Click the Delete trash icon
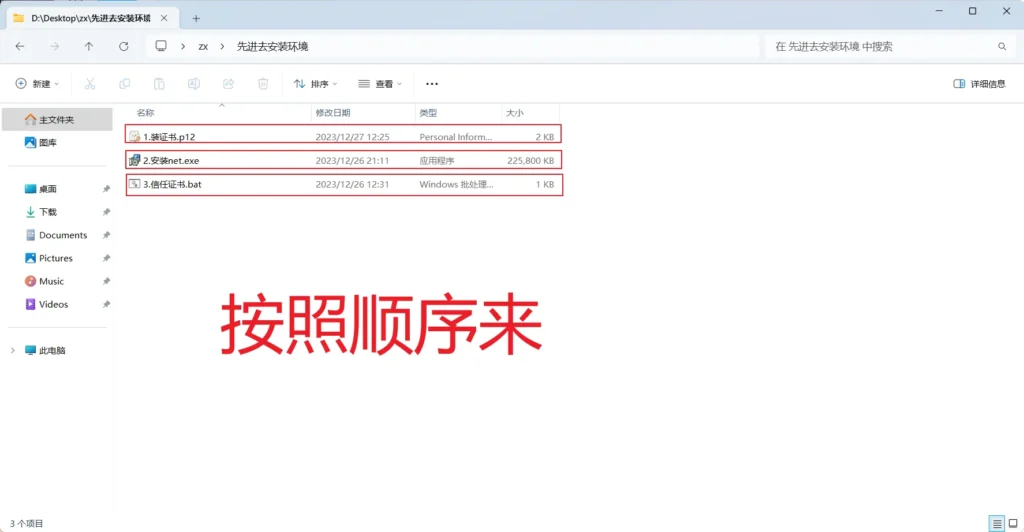The height and width of the screenshot is (532, 1024). [263, 84]
